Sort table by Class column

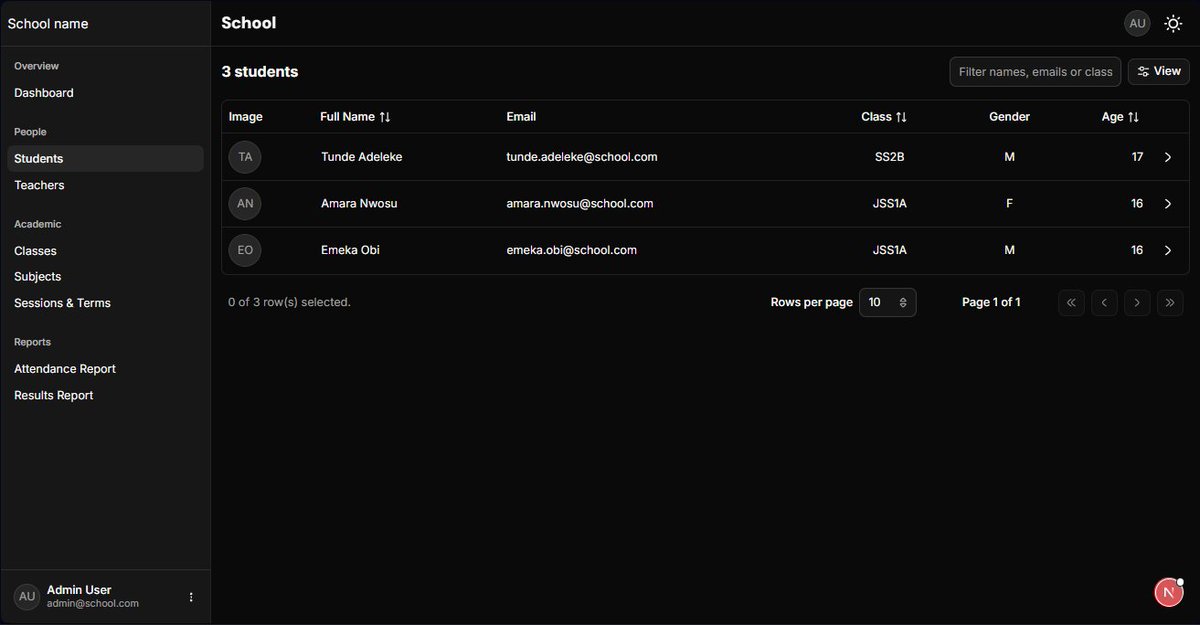tap(884, 117)
